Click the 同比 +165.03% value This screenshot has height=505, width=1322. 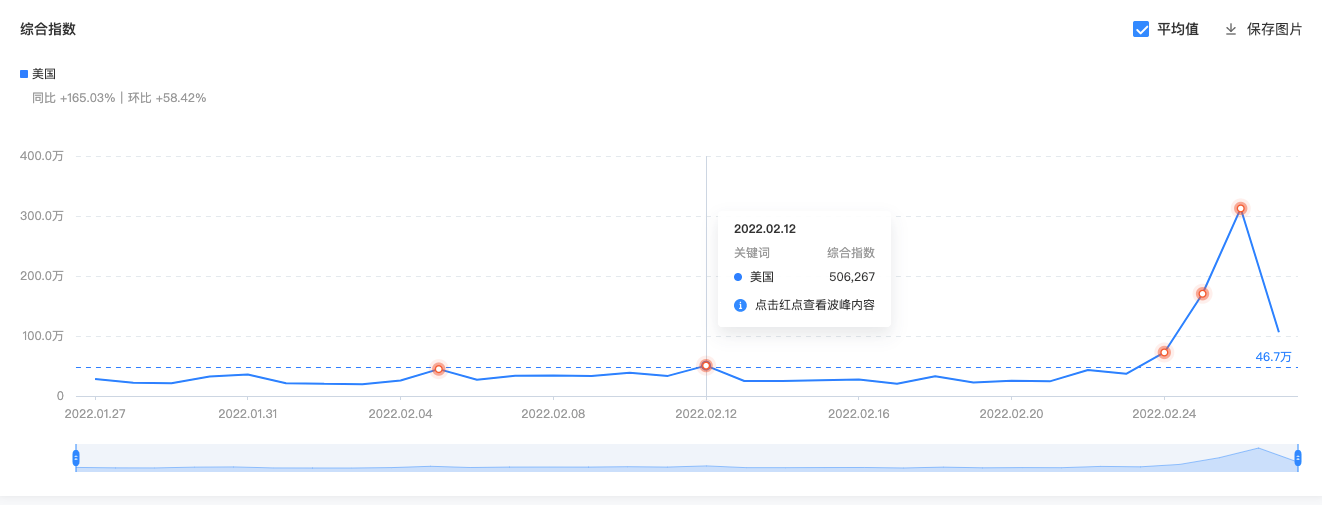point(74,98)
